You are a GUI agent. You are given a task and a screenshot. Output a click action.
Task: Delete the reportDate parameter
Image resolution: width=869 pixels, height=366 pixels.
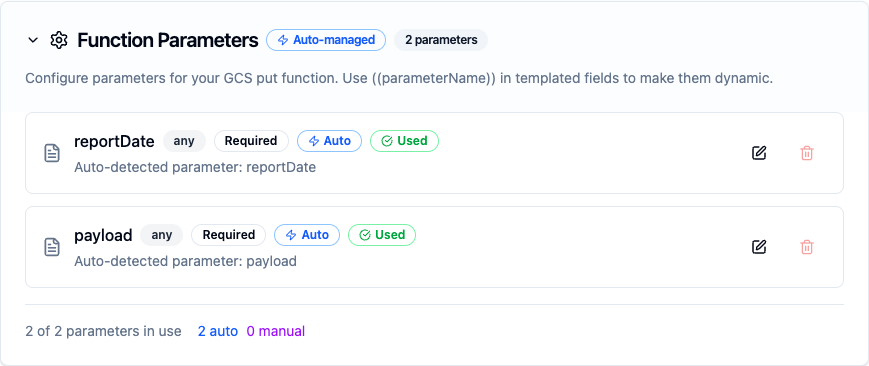807,153
